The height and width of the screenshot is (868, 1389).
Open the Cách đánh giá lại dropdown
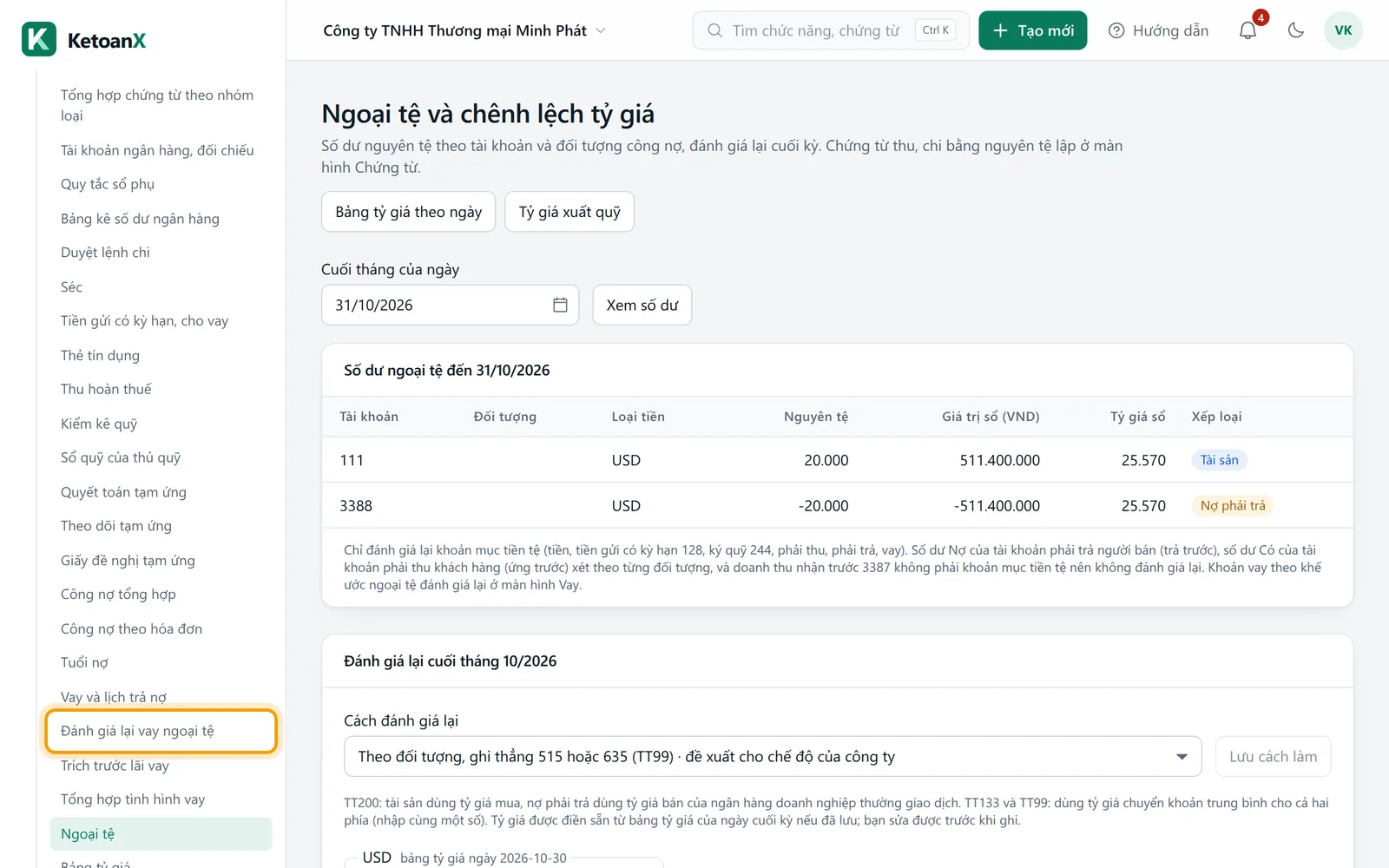click(x=773, y=756)
